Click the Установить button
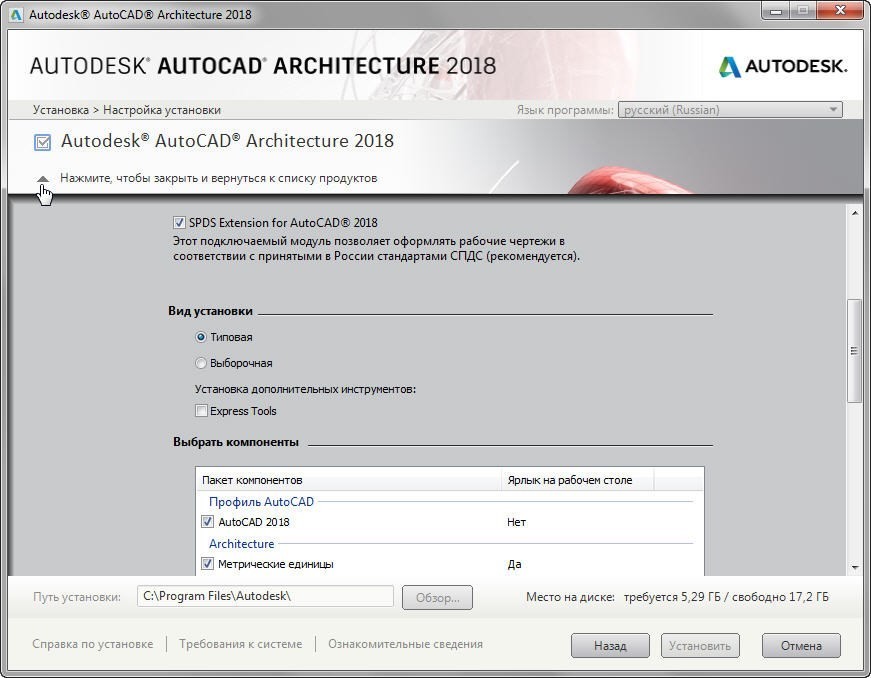Screen dimensions: 871x678 (700, 646)
